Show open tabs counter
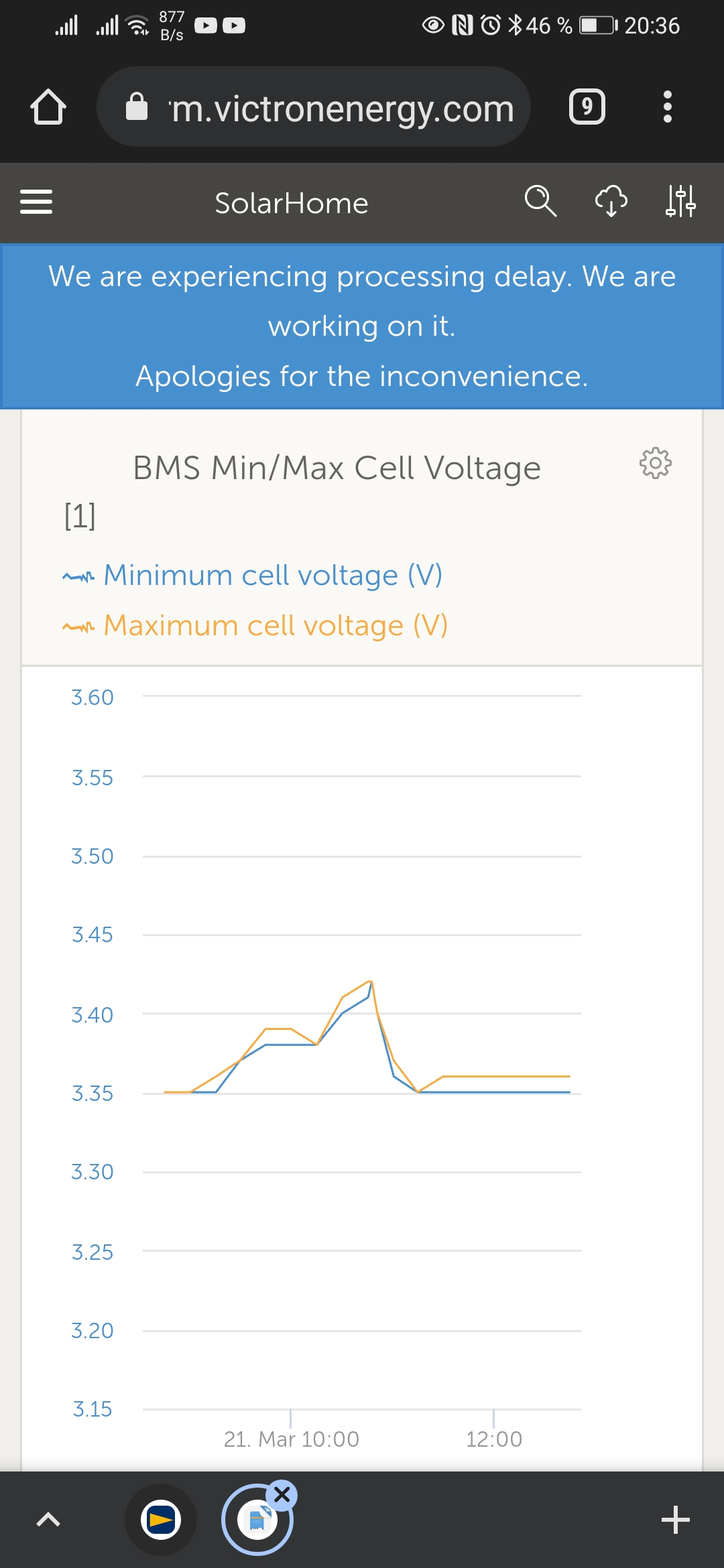 click(x=587, y=107)
